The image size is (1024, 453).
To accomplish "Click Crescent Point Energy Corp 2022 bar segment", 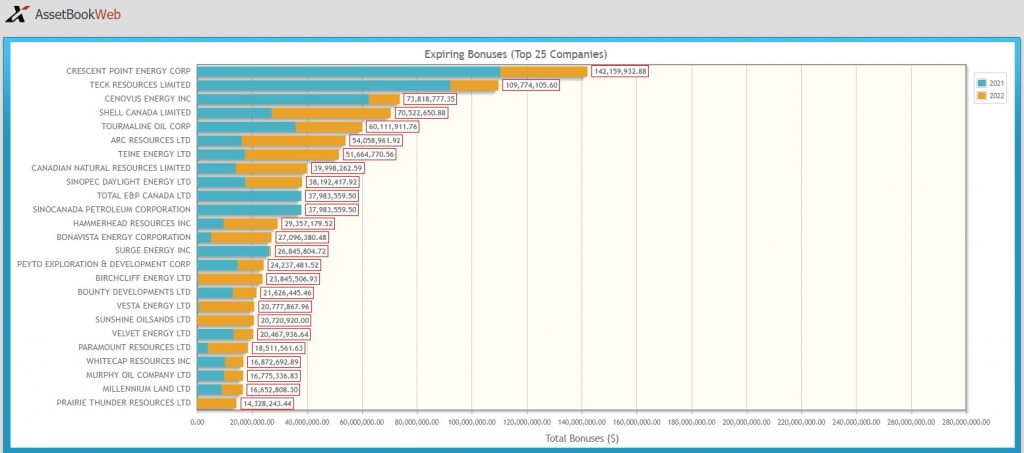I will pyautogui.click(x=544, y=70).
